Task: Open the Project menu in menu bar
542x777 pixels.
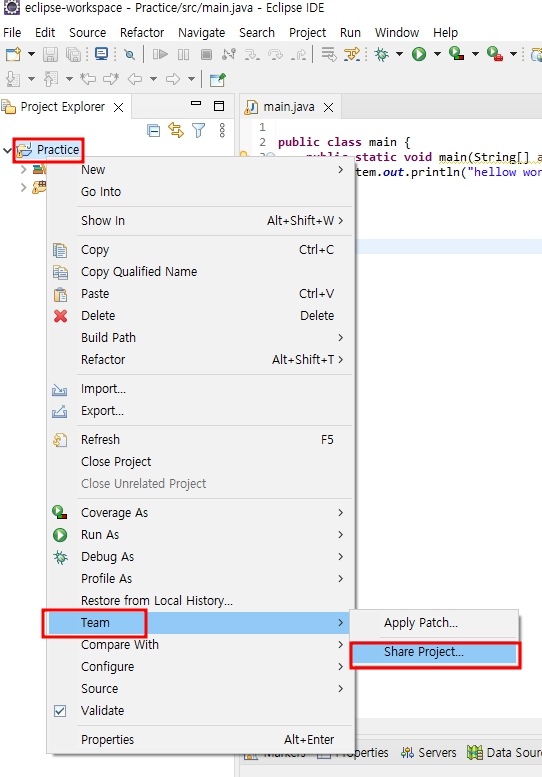Action: pyautogui.click(x=308, y=33)
